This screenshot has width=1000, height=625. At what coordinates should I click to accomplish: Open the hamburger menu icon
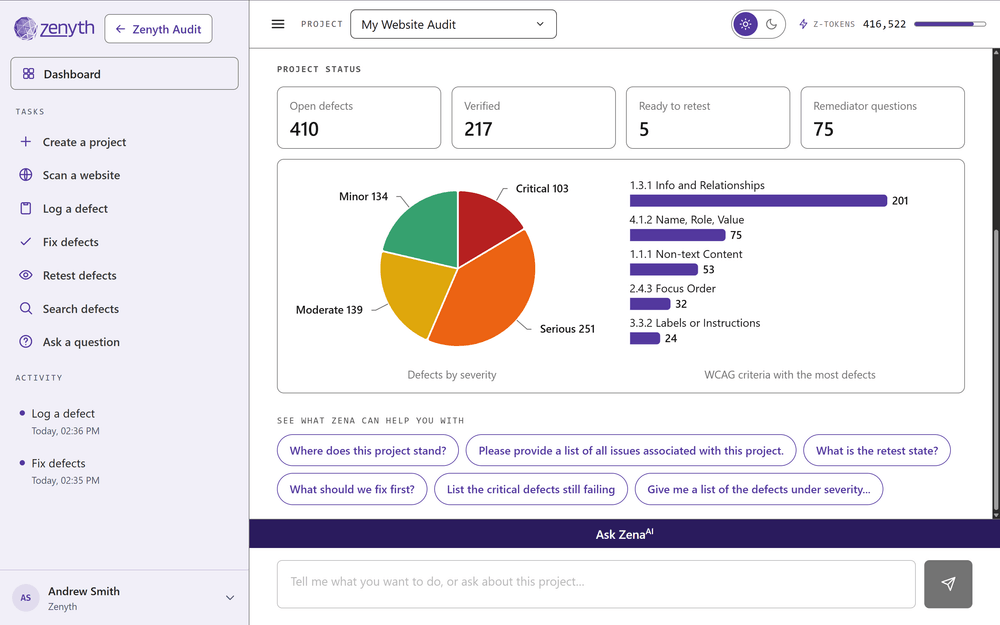[278, 24]
